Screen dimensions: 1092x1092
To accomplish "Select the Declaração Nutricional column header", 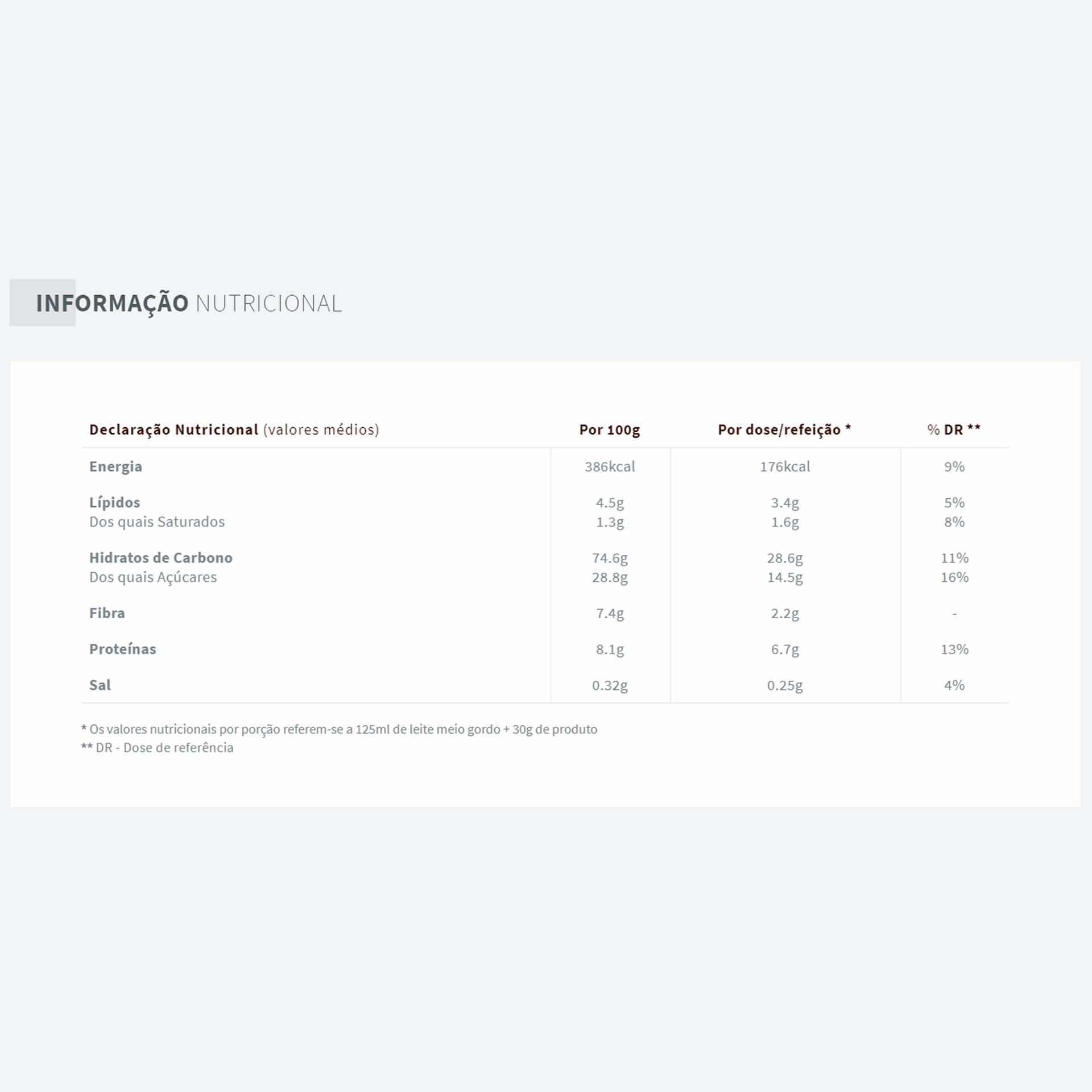I will tap(234, 429).
